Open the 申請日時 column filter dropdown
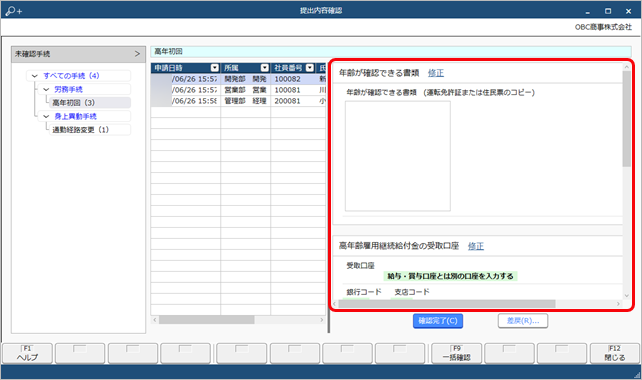This screenshot has width=642, height=380. (x=215, y=68)
